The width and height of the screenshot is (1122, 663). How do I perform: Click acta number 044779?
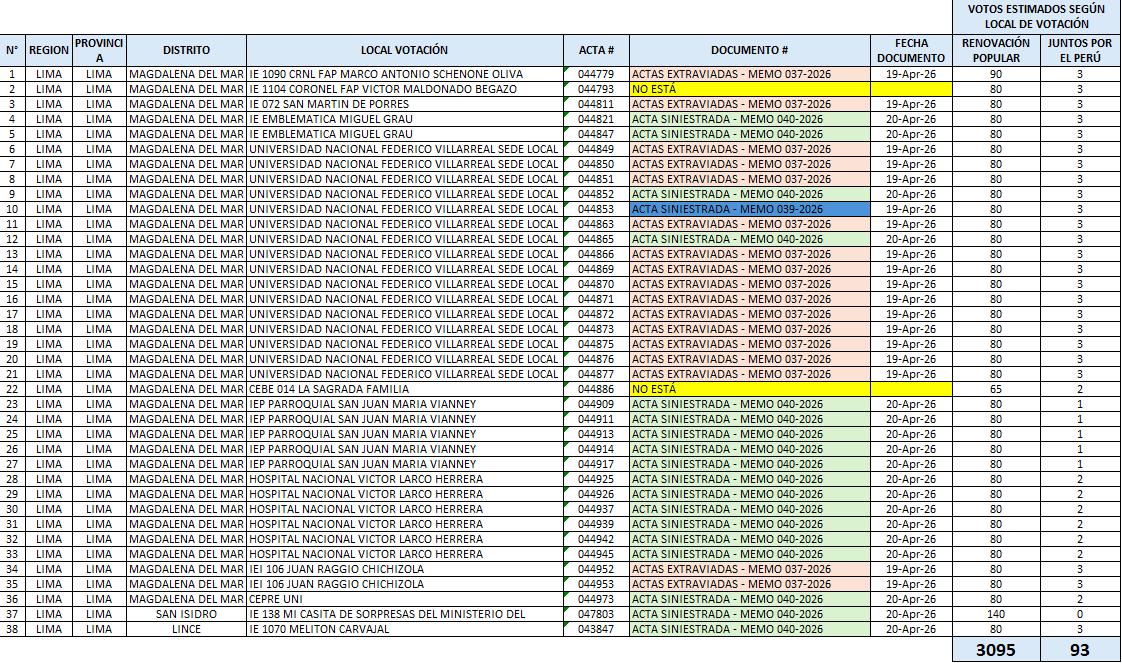point(596,74)
